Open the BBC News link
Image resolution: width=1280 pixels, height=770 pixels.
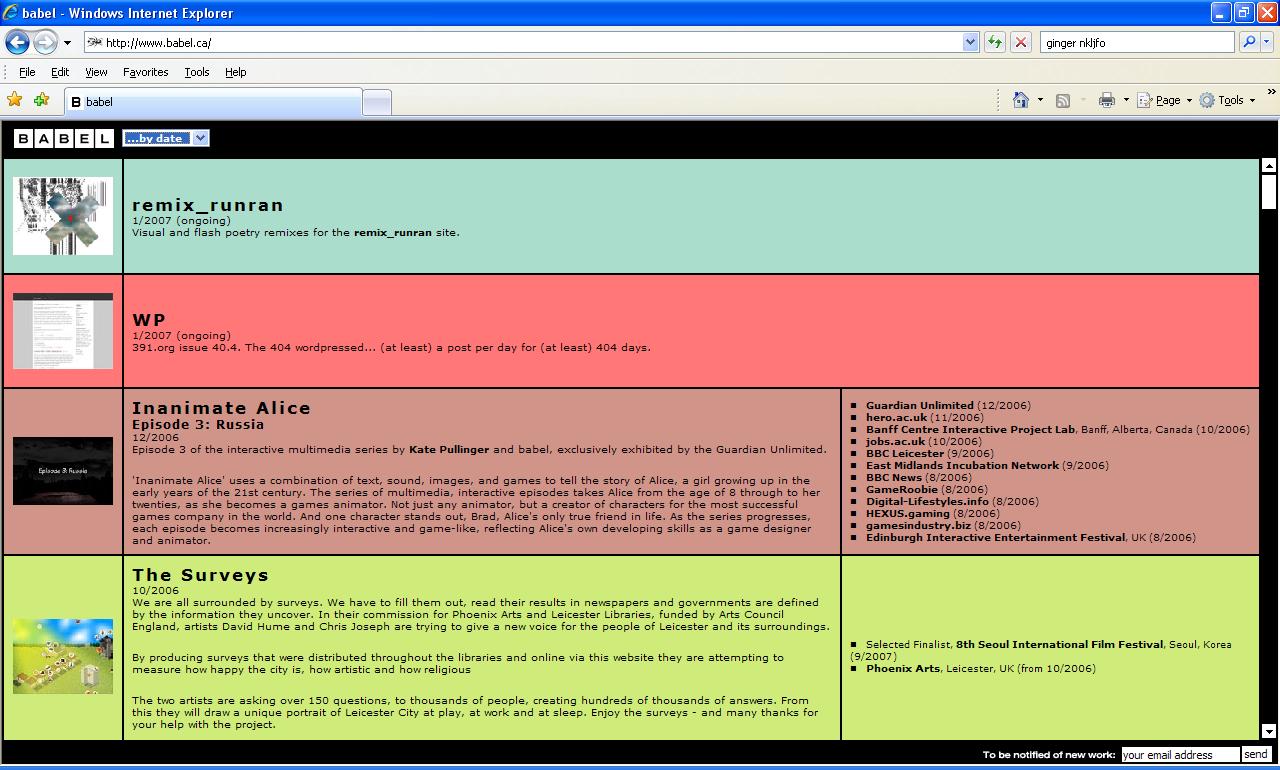(x=894, y=477)
